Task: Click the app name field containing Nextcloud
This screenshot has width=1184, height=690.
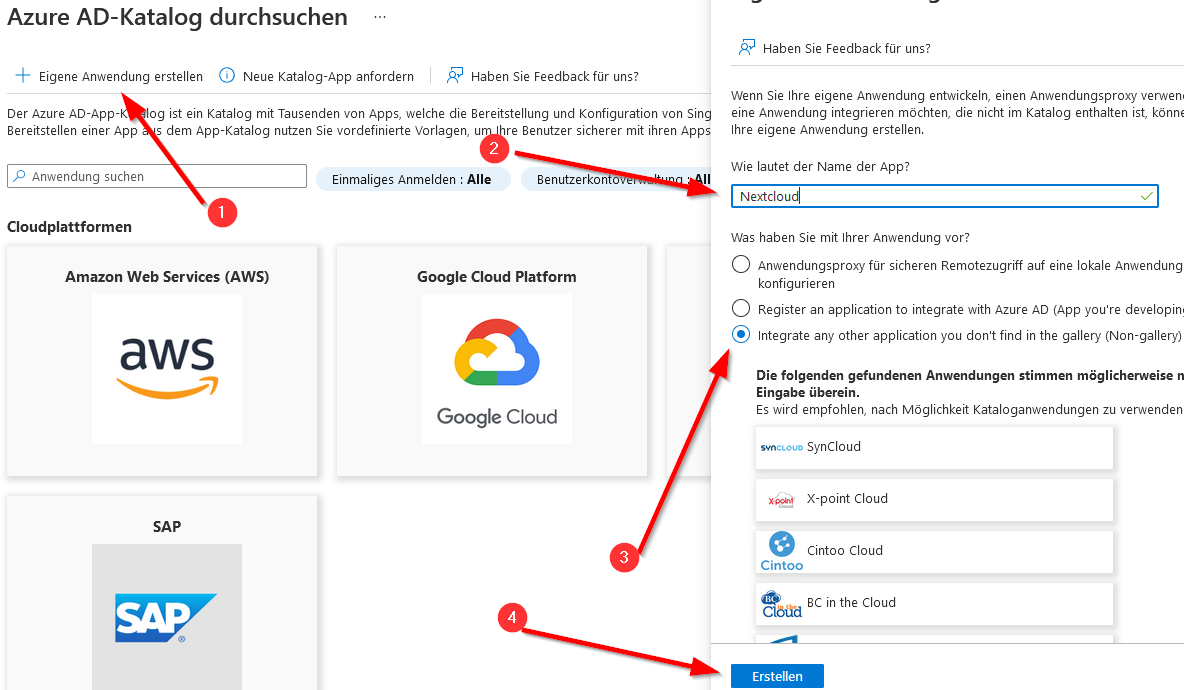Action: 945,196
